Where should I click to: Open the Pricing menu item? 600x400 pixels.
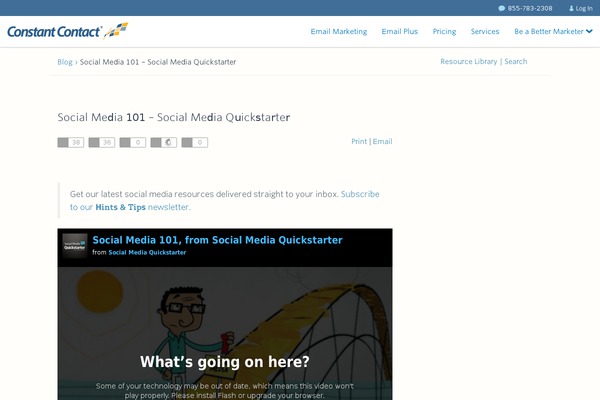[444, 31]
